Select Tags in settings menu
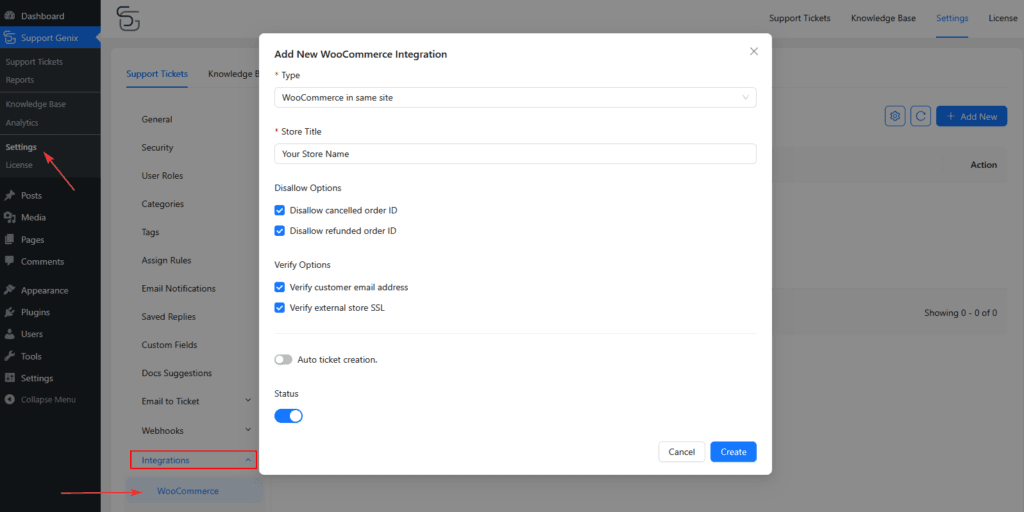 pyautogui.click(x=150, y=232)
